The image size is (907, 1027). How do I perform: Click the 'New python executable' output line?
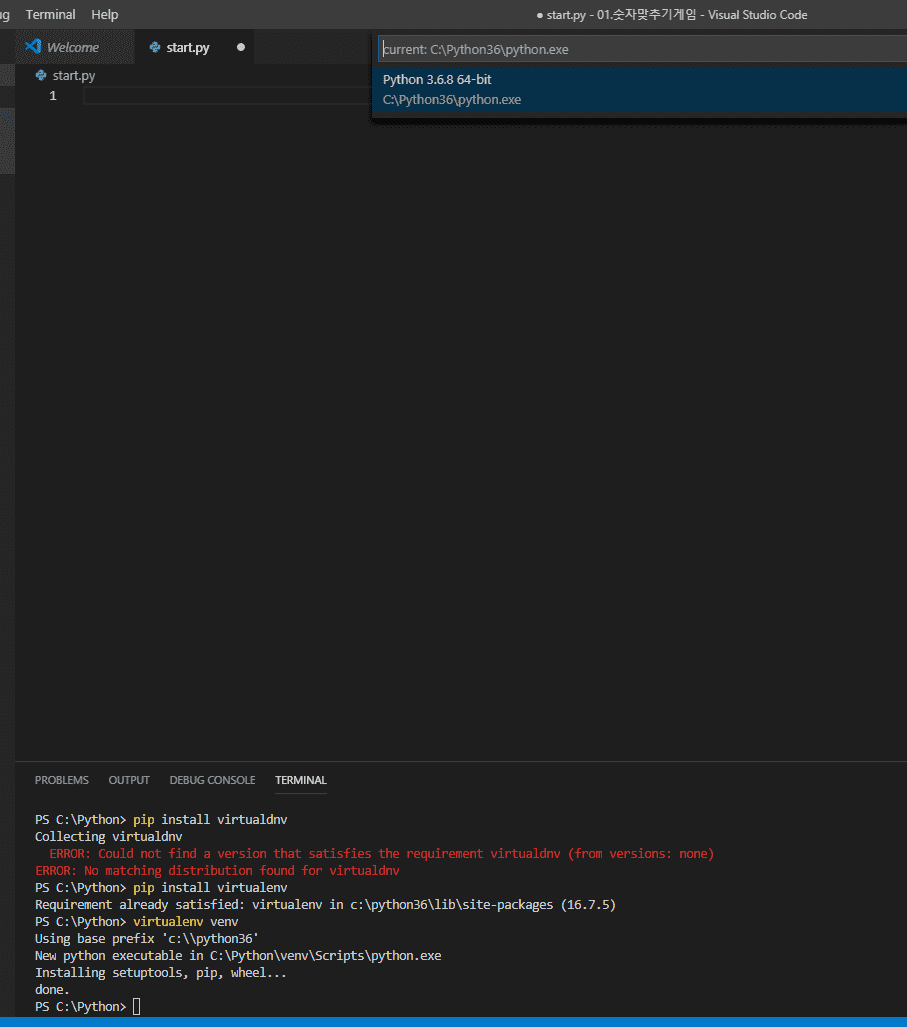(238, 956)
